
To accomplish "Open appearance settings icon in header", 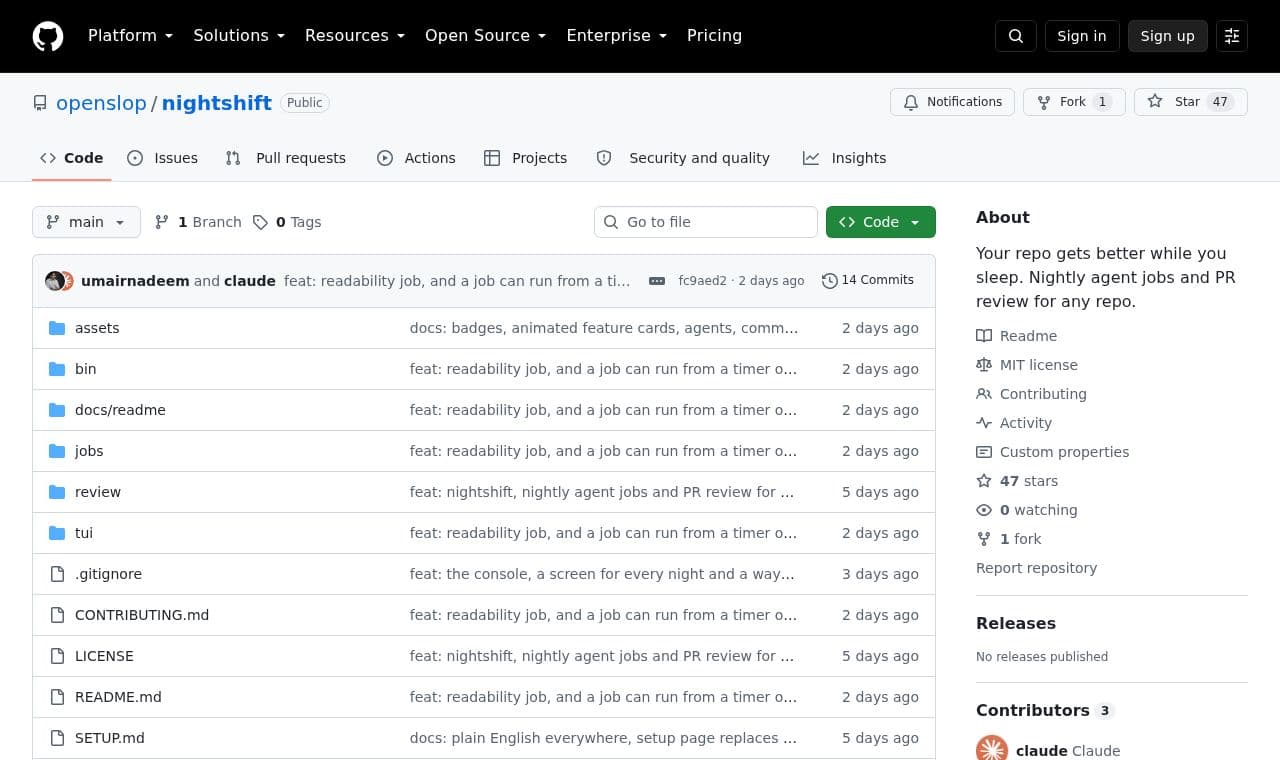I will coord(1232,36).
